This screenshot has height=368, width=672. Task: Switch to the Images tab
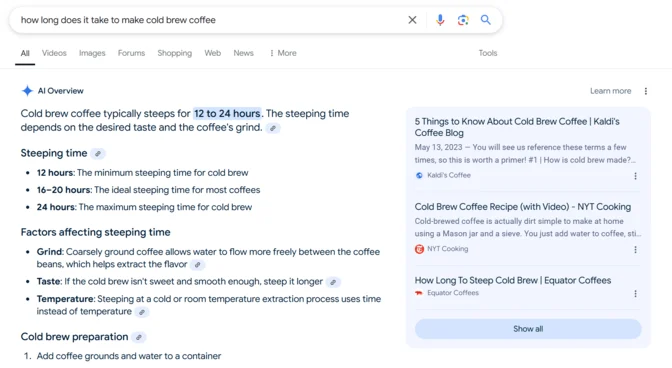(92, 53)
